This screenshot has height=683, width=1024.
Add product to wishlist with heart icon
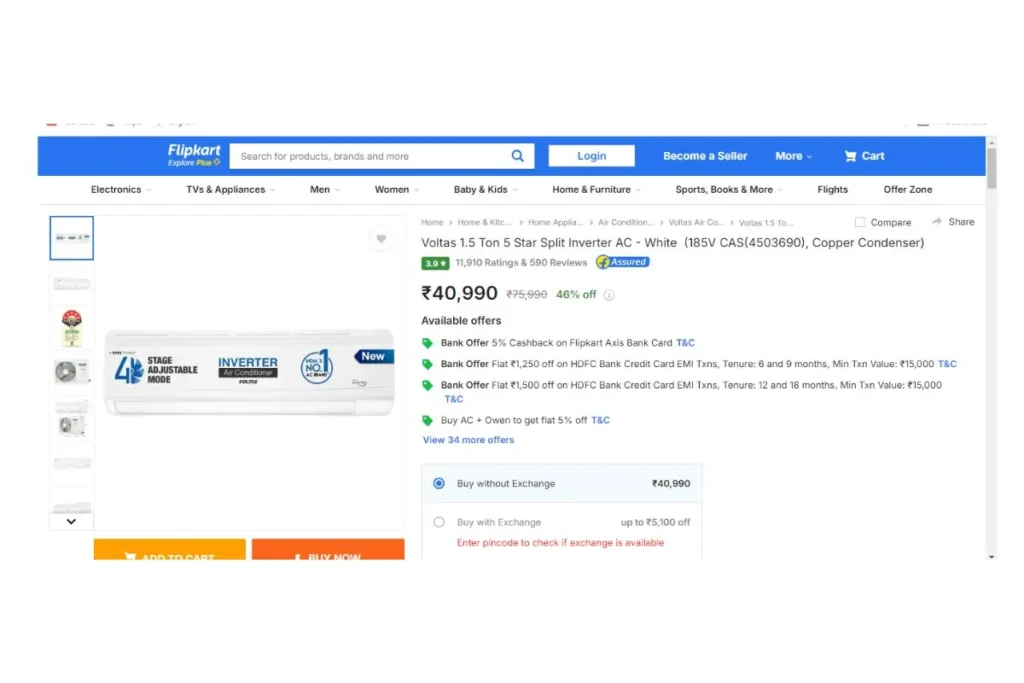381,239
